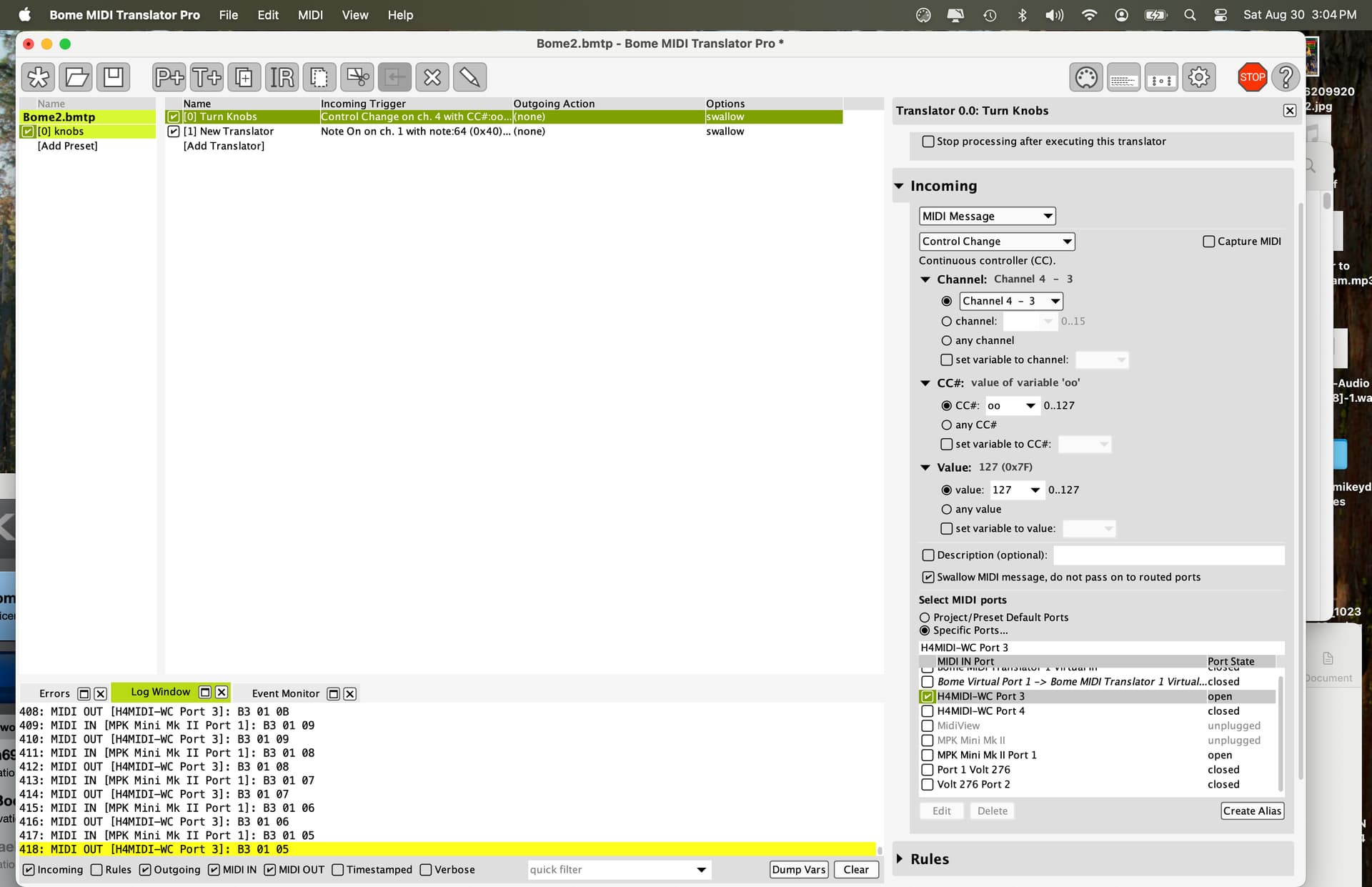
Task: Open the View menu
Action: pos(354,15)
